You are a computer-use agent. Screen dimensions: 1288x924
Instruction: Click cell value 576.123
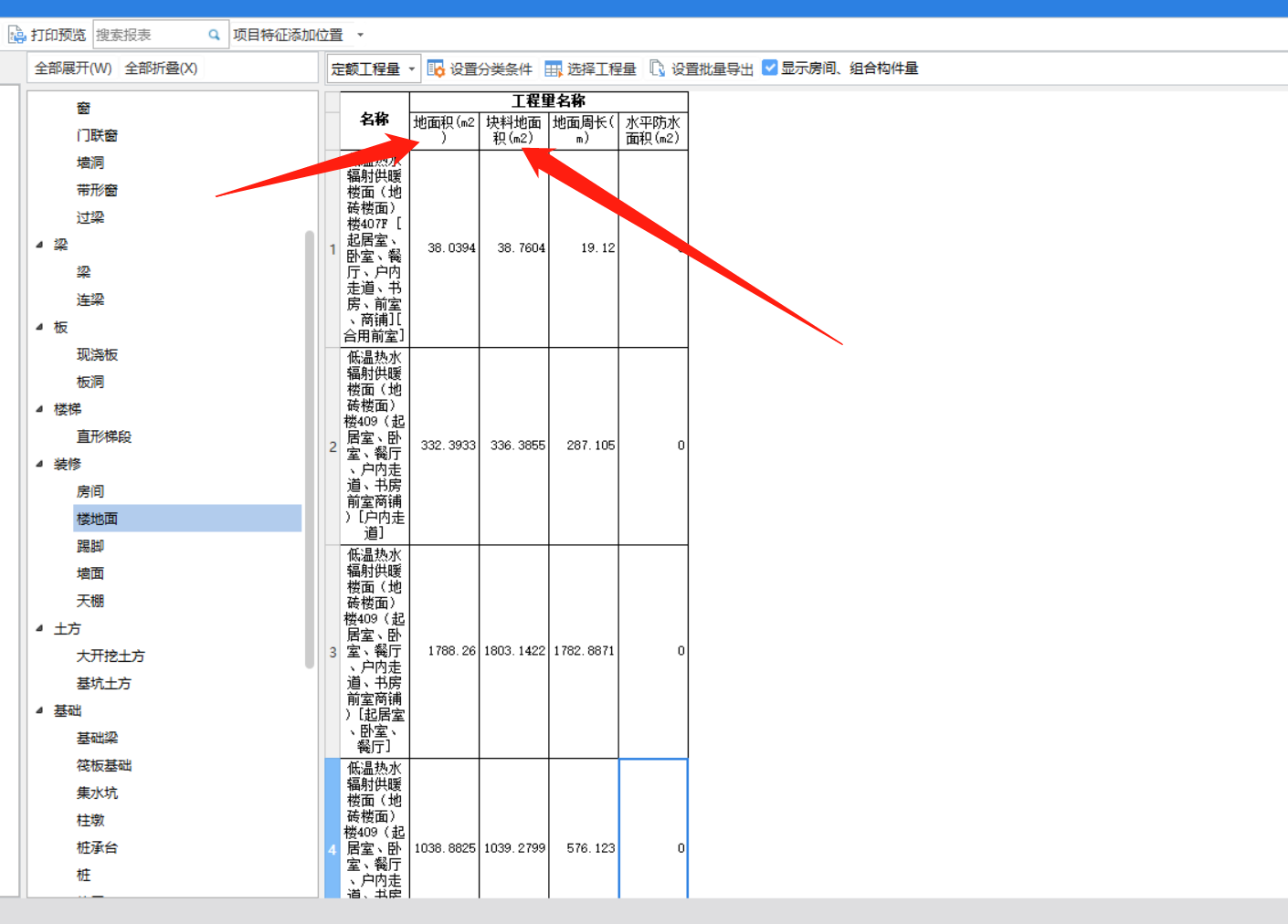point(590,848)
